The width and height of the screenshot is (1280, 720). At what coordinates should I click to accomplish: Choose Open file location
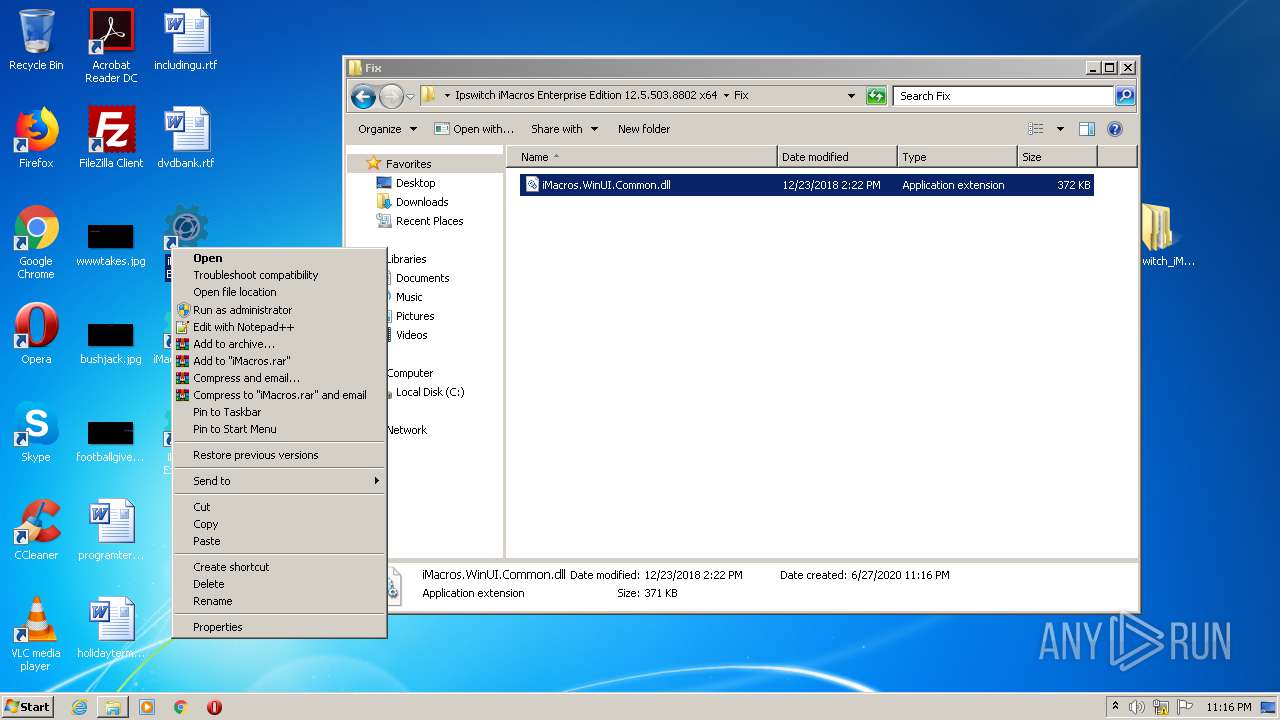tap(280, 292)
